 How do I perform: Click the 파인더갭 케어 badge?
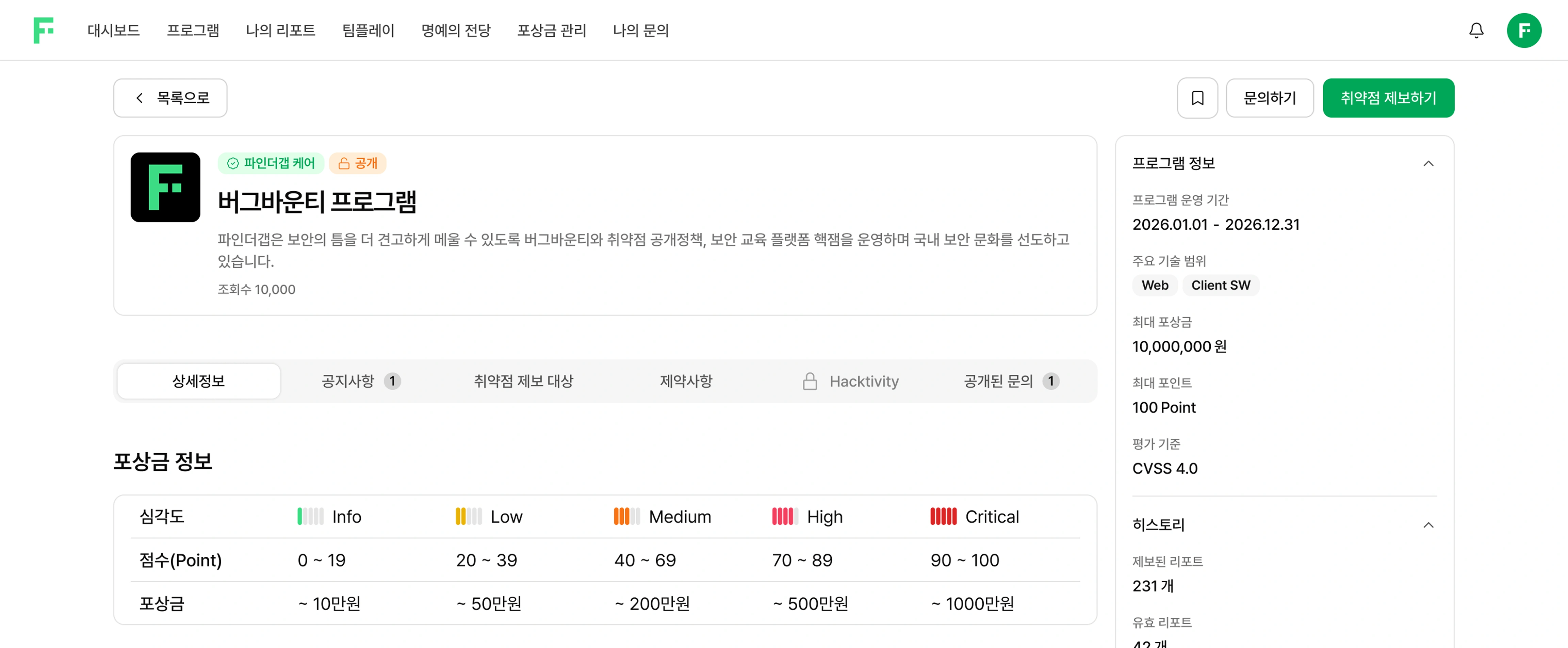click(271, 163)
